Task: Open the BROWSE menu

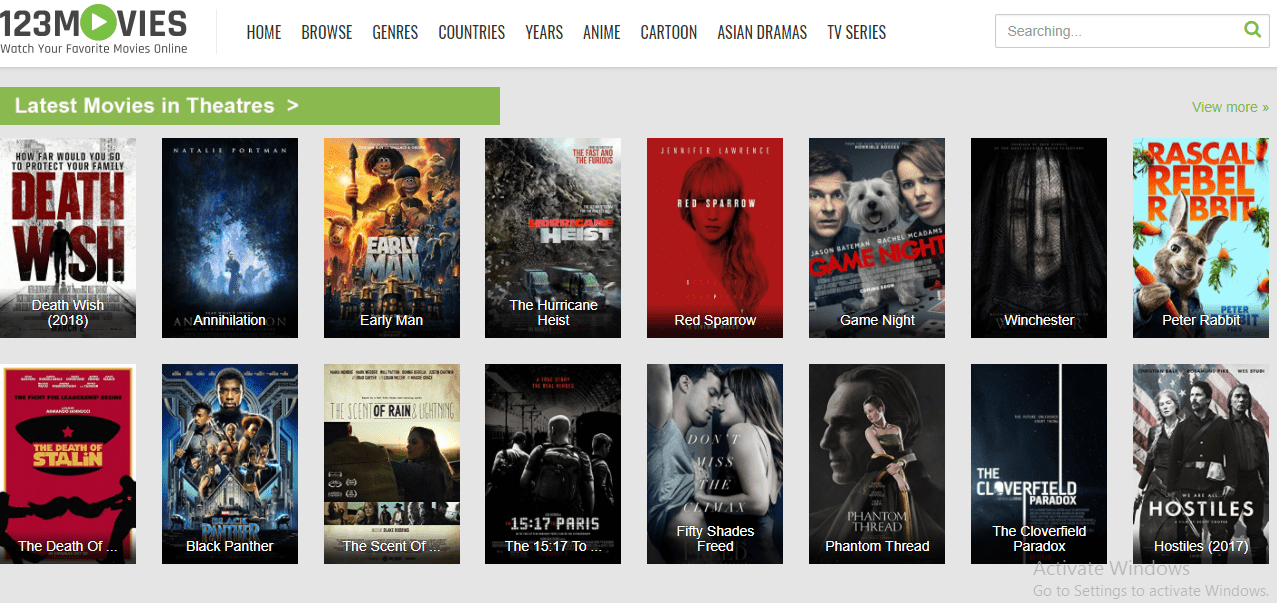Action: pyautogui.click(x=327, y=32)
